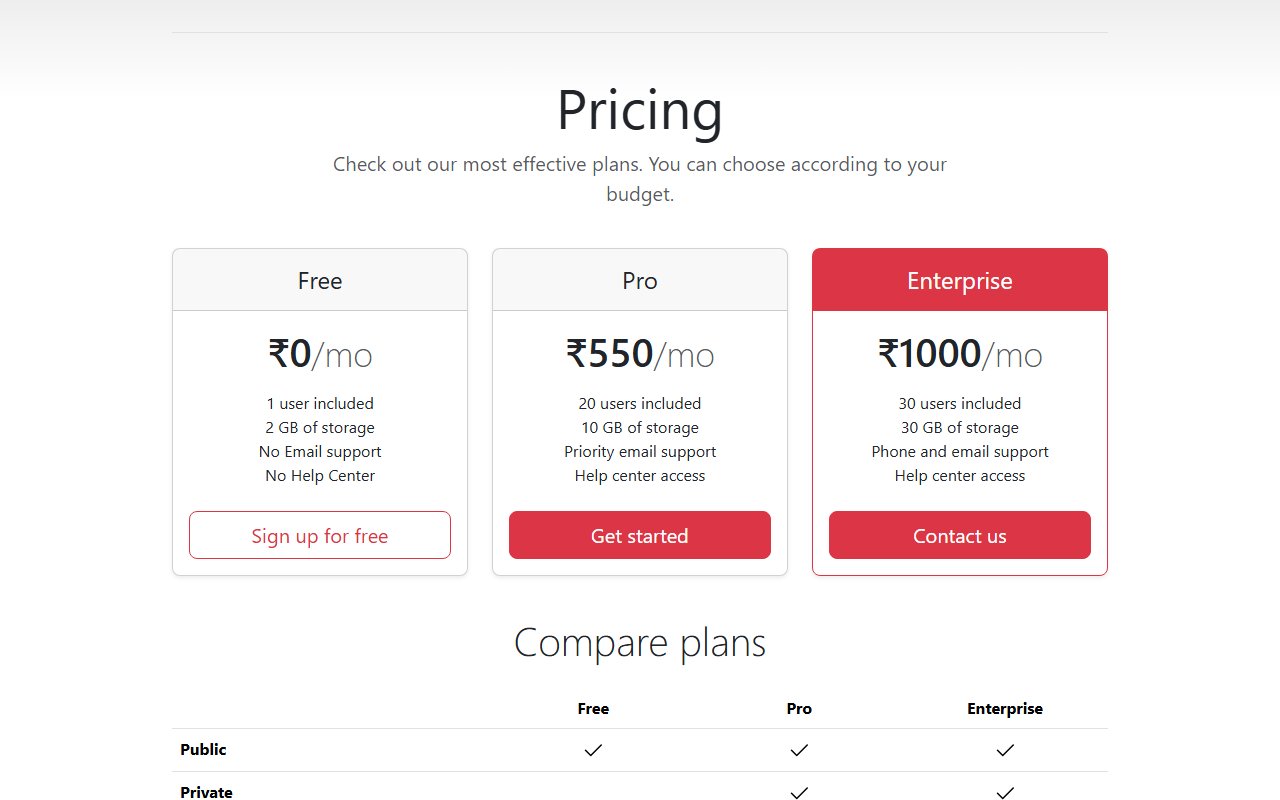This screenshot has height=800, width=1280.
Task: Select the Enterprise plan card header
Action: 959,281
